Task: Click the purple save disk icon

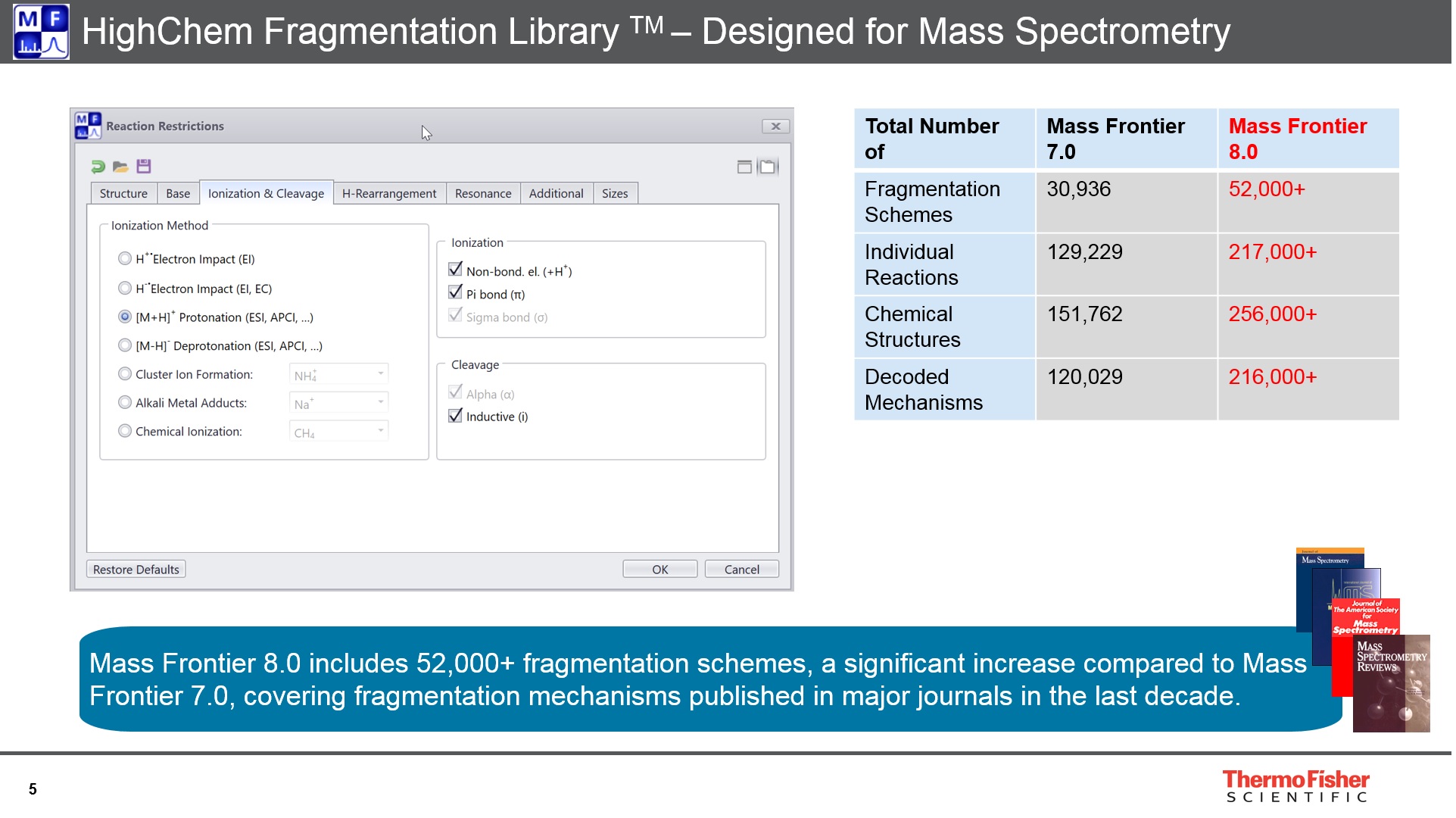Action: click(x=144, y=167)
